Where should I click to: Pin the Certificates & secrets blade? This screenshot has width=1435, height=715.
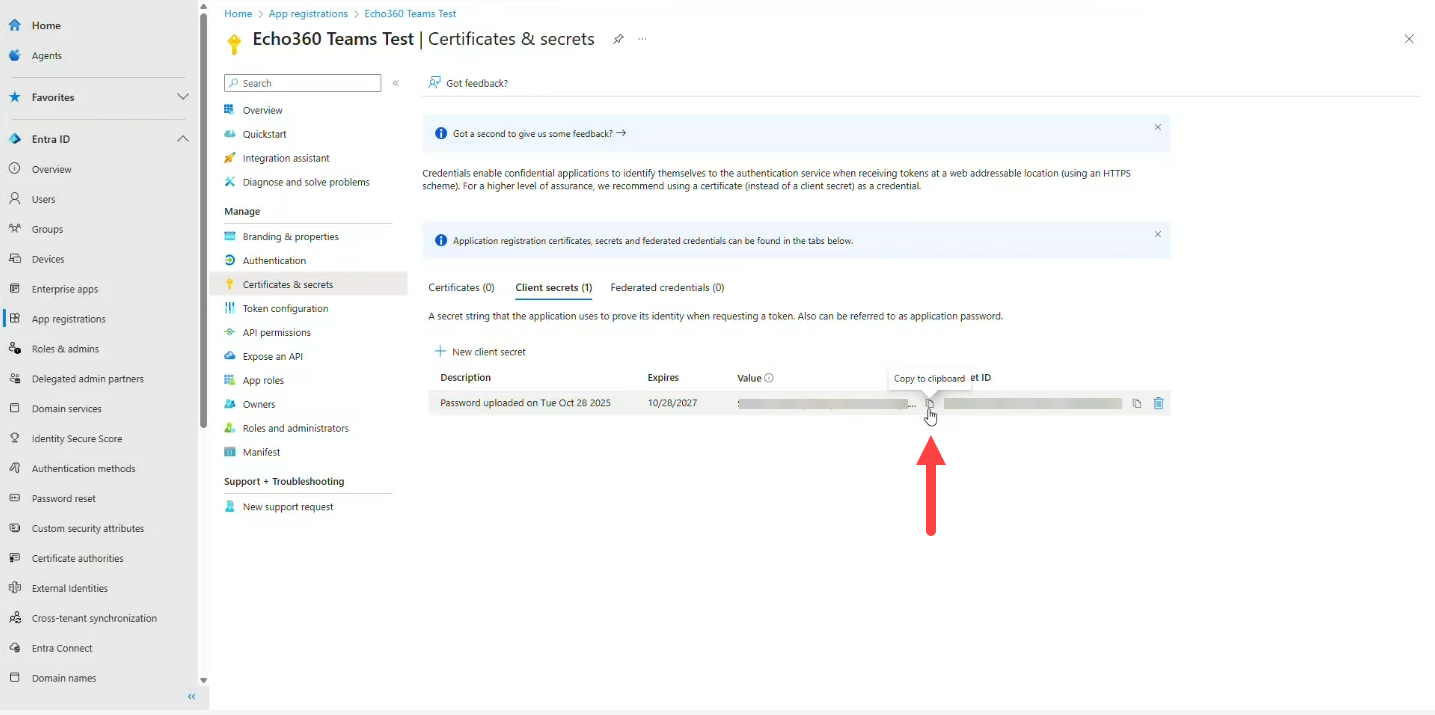click(x=618, y=39)
